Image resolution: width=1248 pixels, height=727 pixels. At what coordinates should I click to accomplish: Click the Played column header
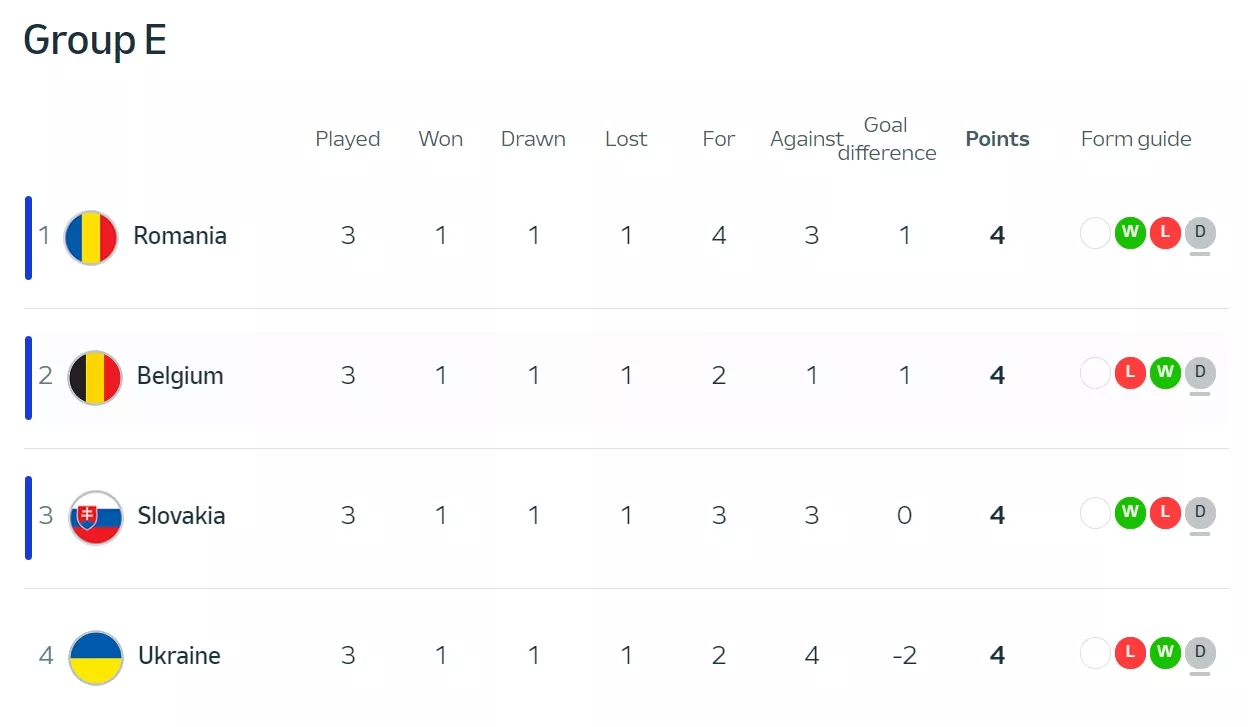point(347,139)
